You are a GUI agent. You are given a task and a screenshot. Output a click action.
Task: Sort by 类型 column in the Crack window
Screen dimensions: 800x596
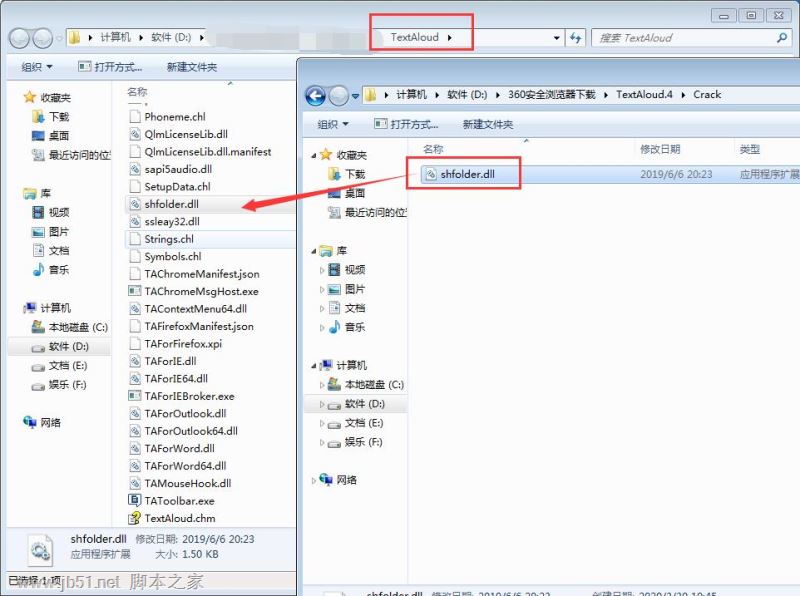(749, 149)
